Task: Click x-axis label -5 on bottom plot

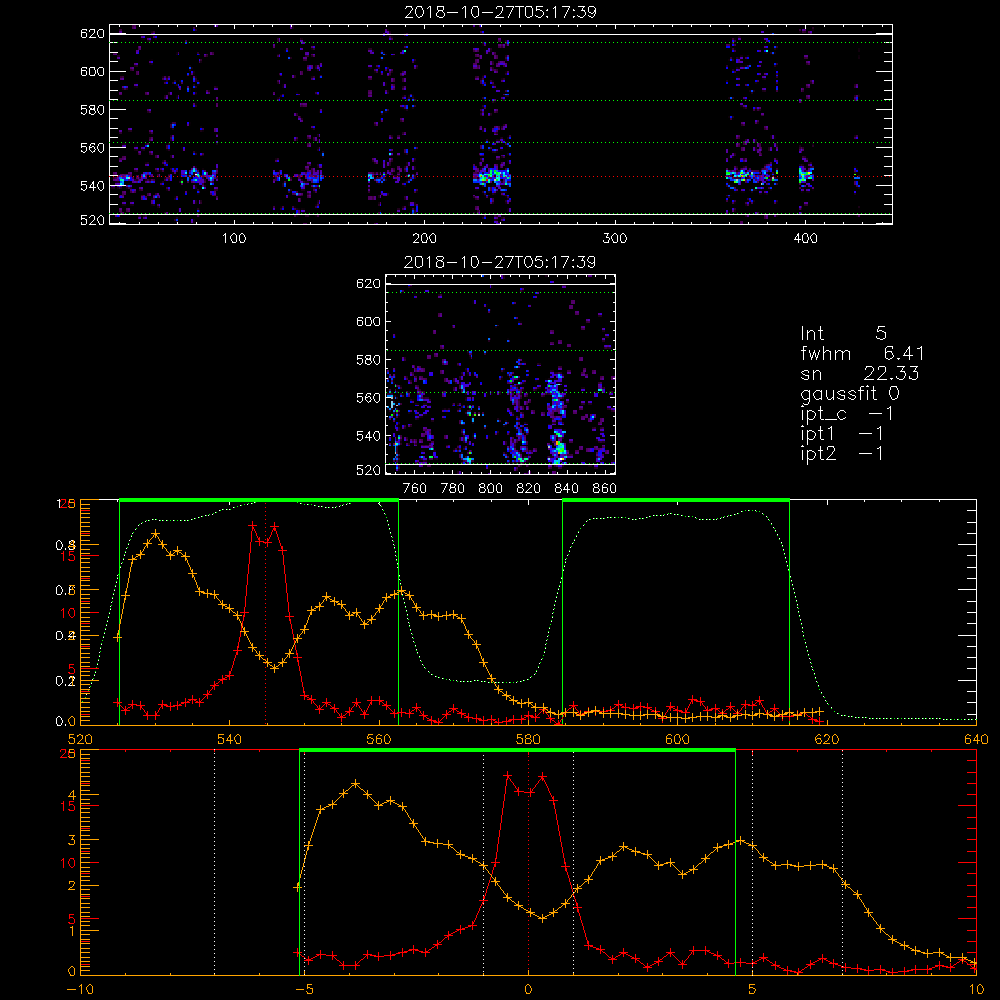Action: (304, 990)
